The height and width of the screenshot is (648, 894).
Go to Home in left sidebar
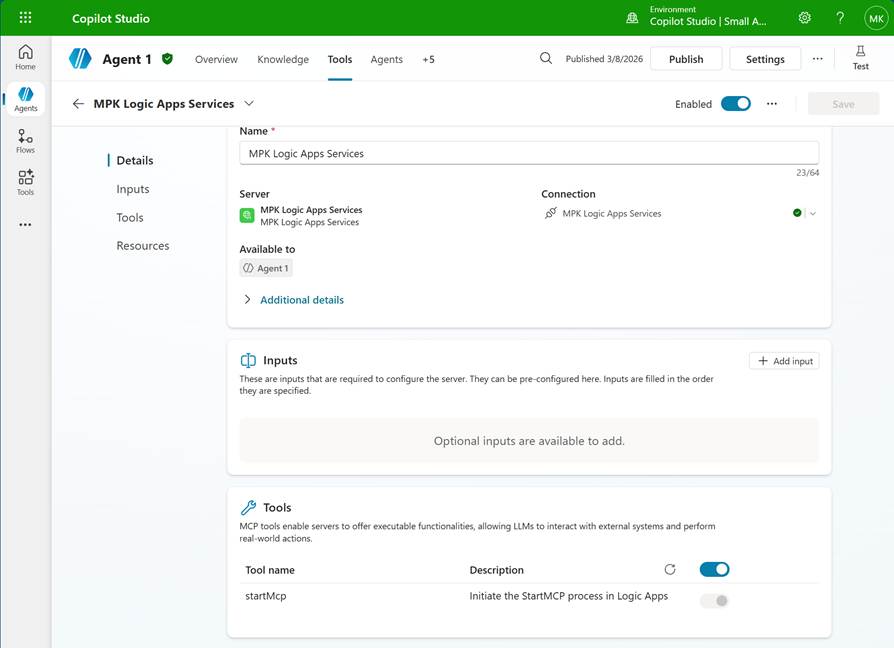pos(25,57)
